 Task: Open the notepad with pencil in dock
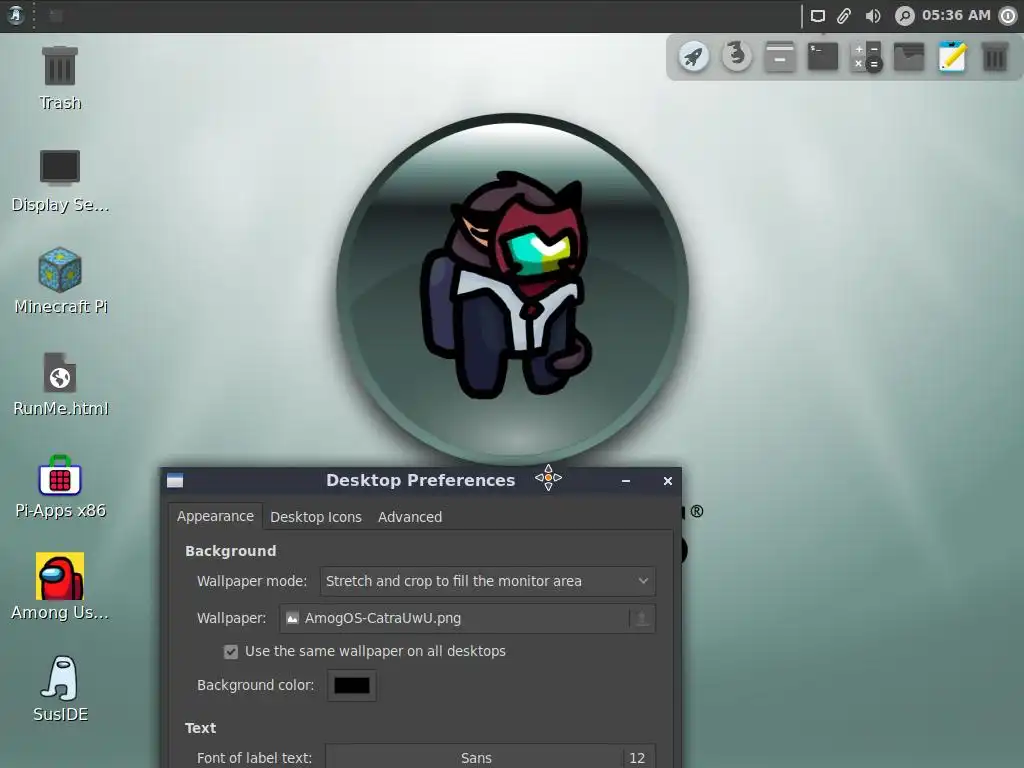coord(952,57)
